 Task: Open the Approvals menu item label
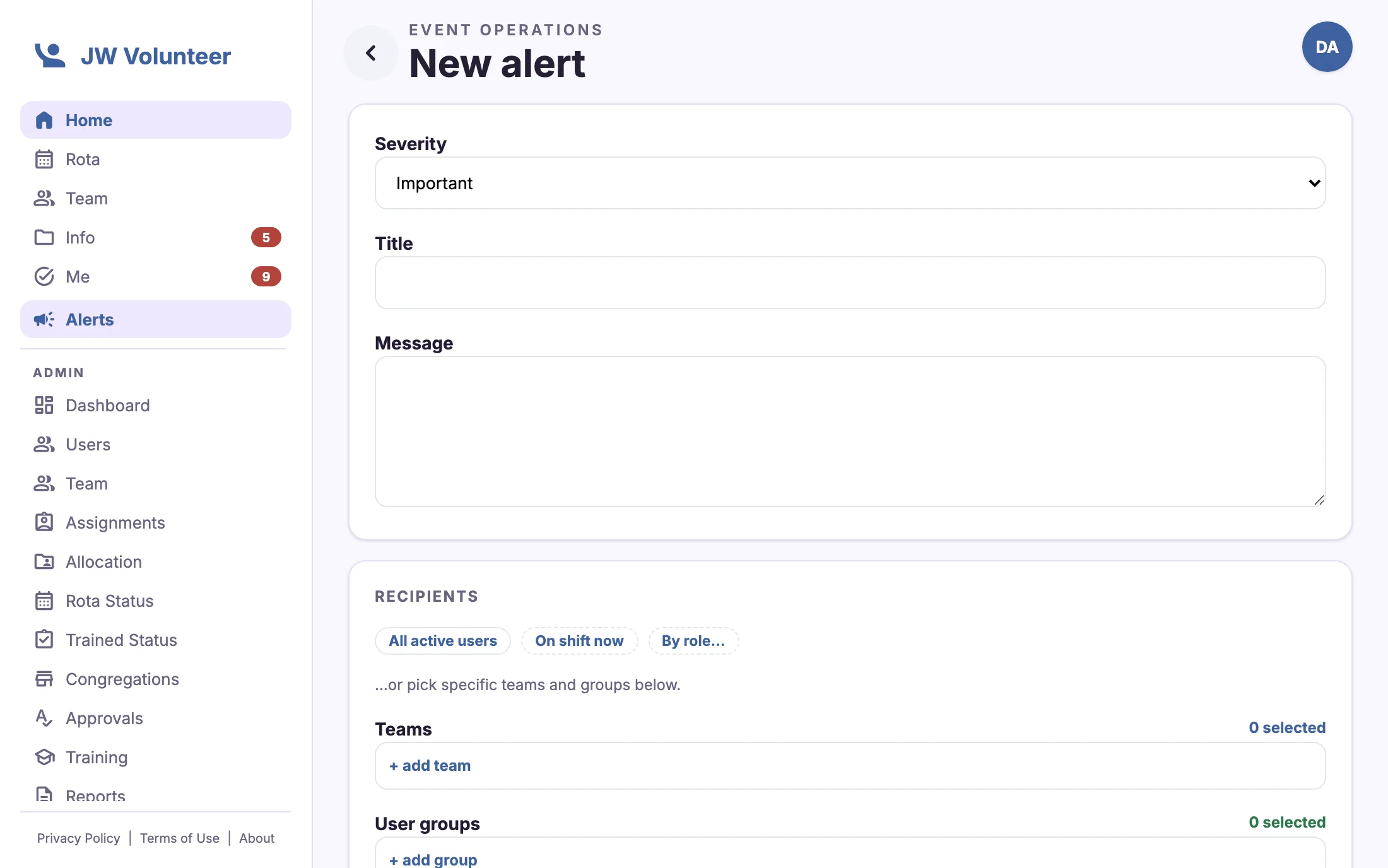[105, 718]
